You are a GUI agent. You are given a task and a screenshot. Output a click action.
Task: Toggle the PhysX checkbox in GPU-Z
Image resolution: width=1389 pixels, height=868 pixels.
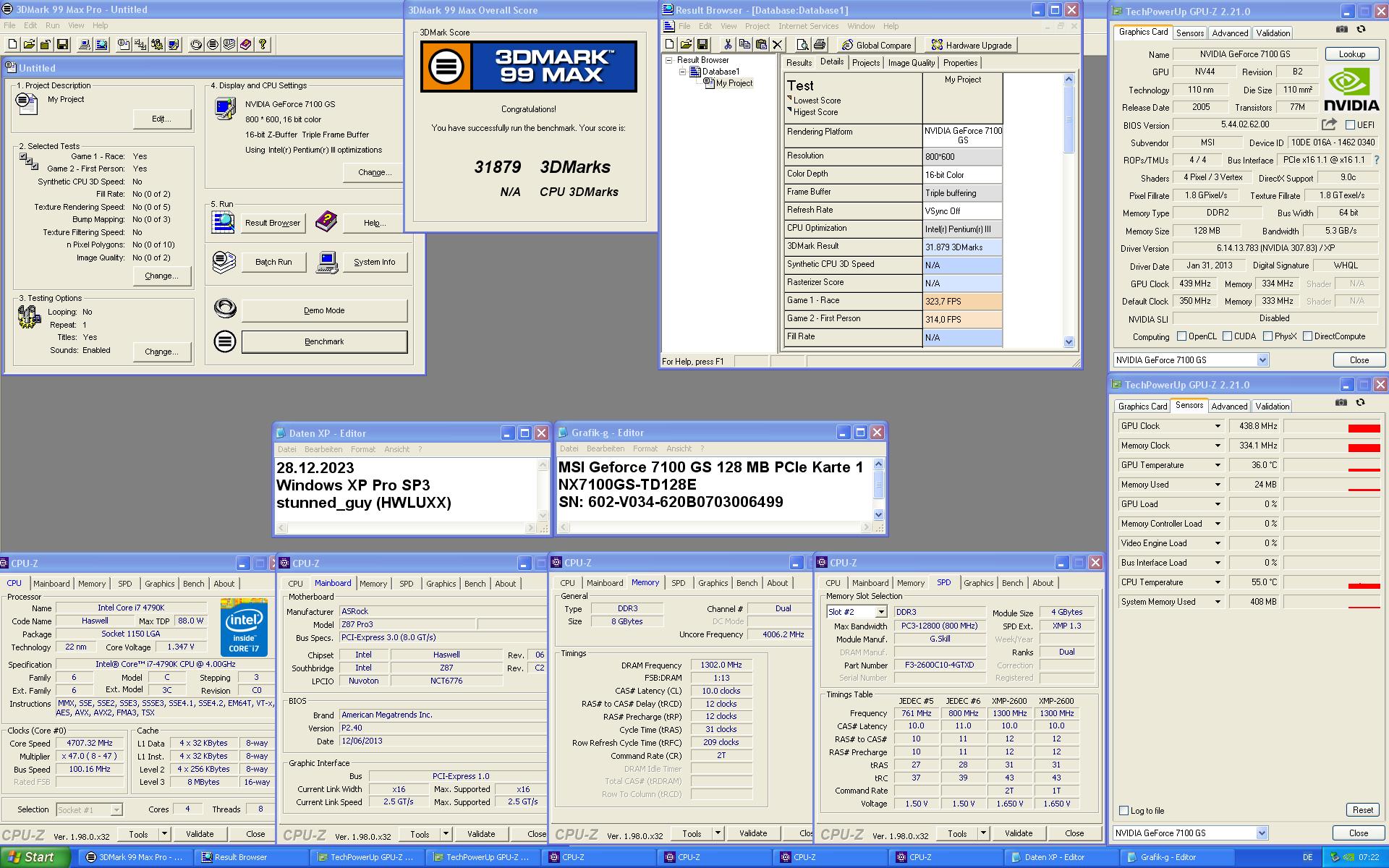1268,336
